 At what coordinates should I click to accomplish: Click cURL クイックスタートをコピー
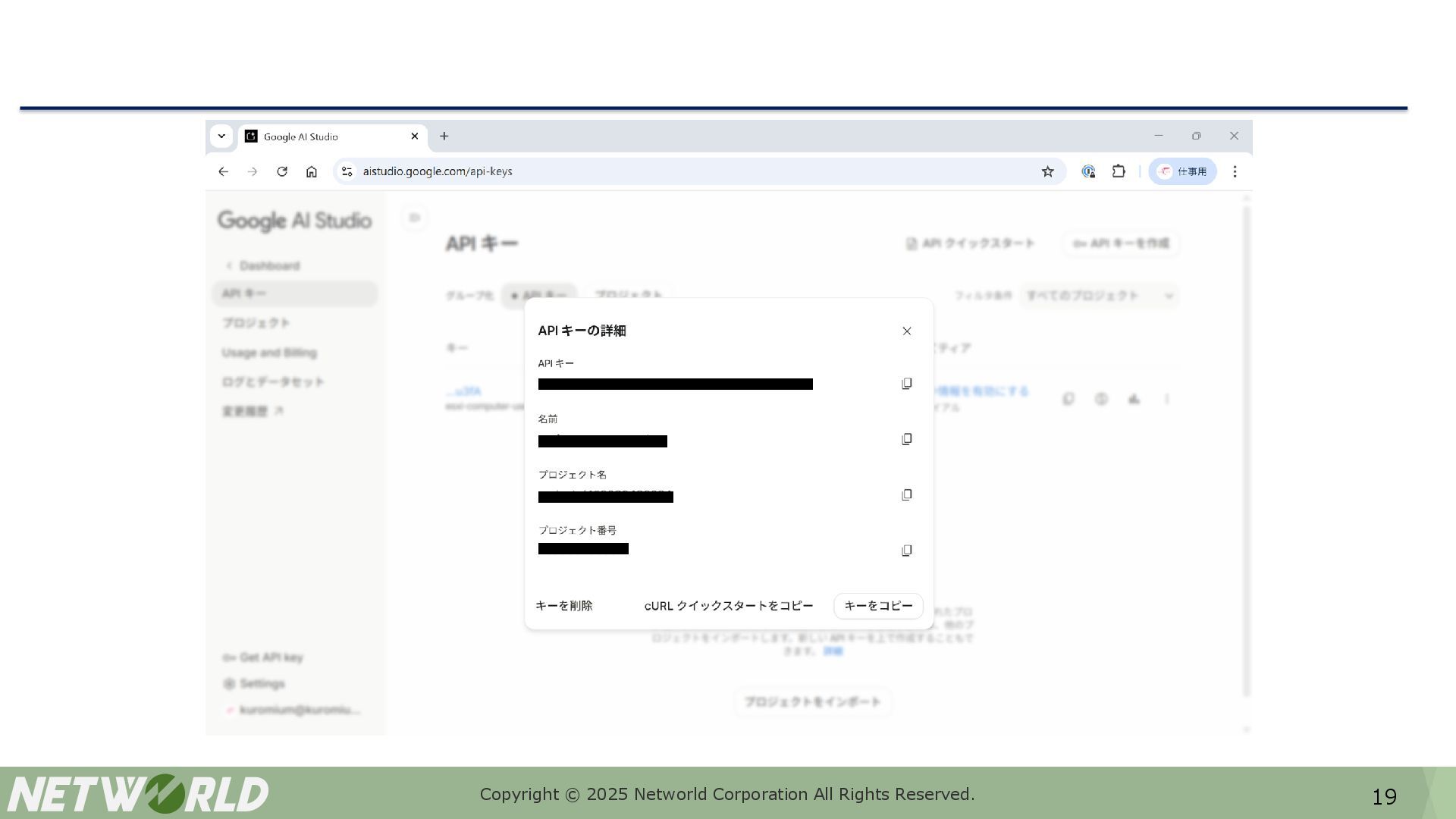click(728, 606)
